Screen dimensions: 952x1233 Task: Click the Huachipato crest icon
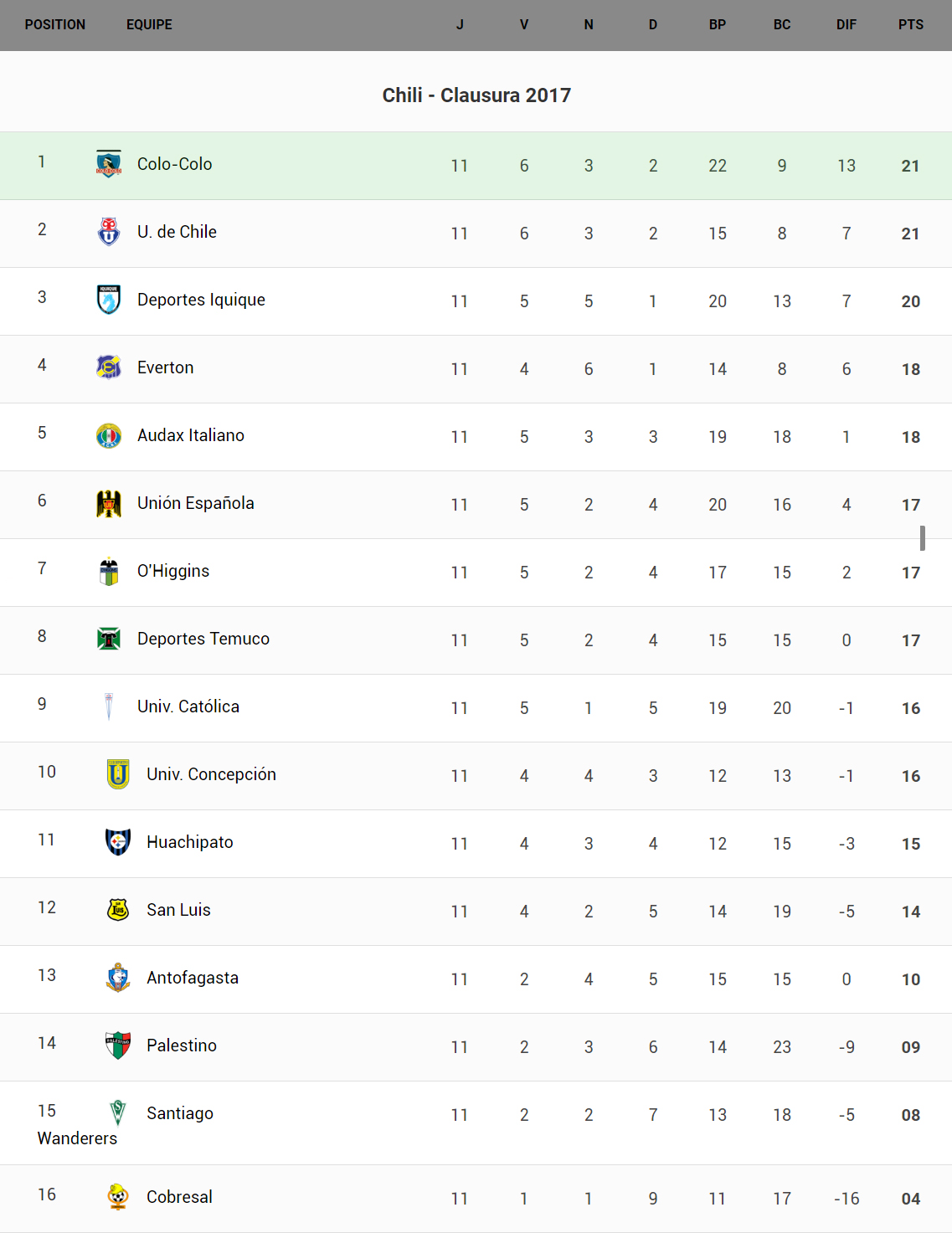point(118,841)
